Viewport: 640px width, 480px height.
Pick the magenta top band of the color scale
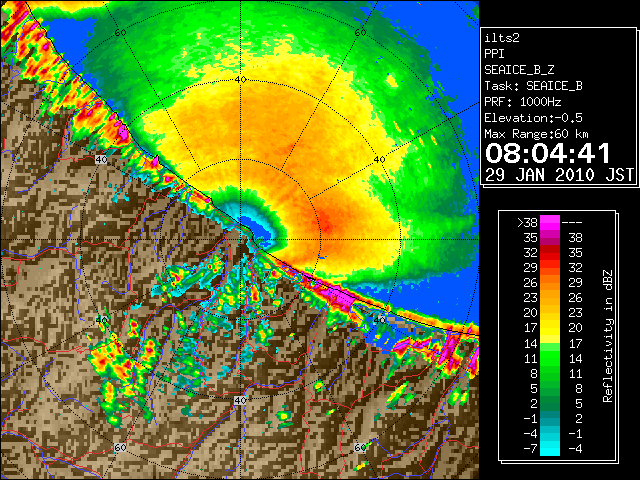(550, 222)
